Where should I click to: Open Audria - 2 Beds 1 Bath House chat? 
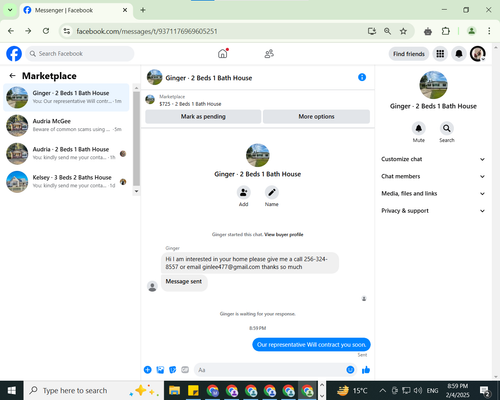point(66,153)
